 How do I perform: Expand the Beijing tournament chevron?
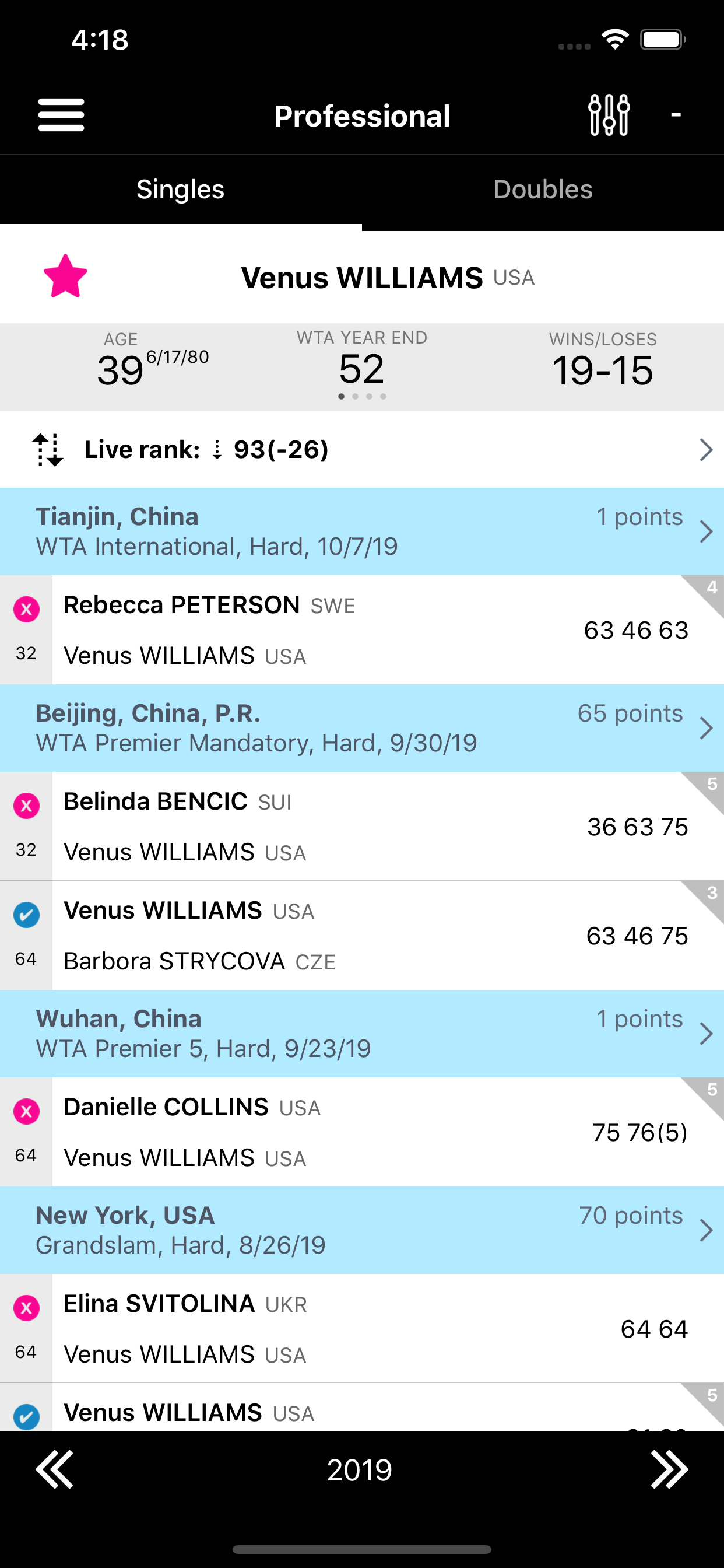(x=705, y=728)
